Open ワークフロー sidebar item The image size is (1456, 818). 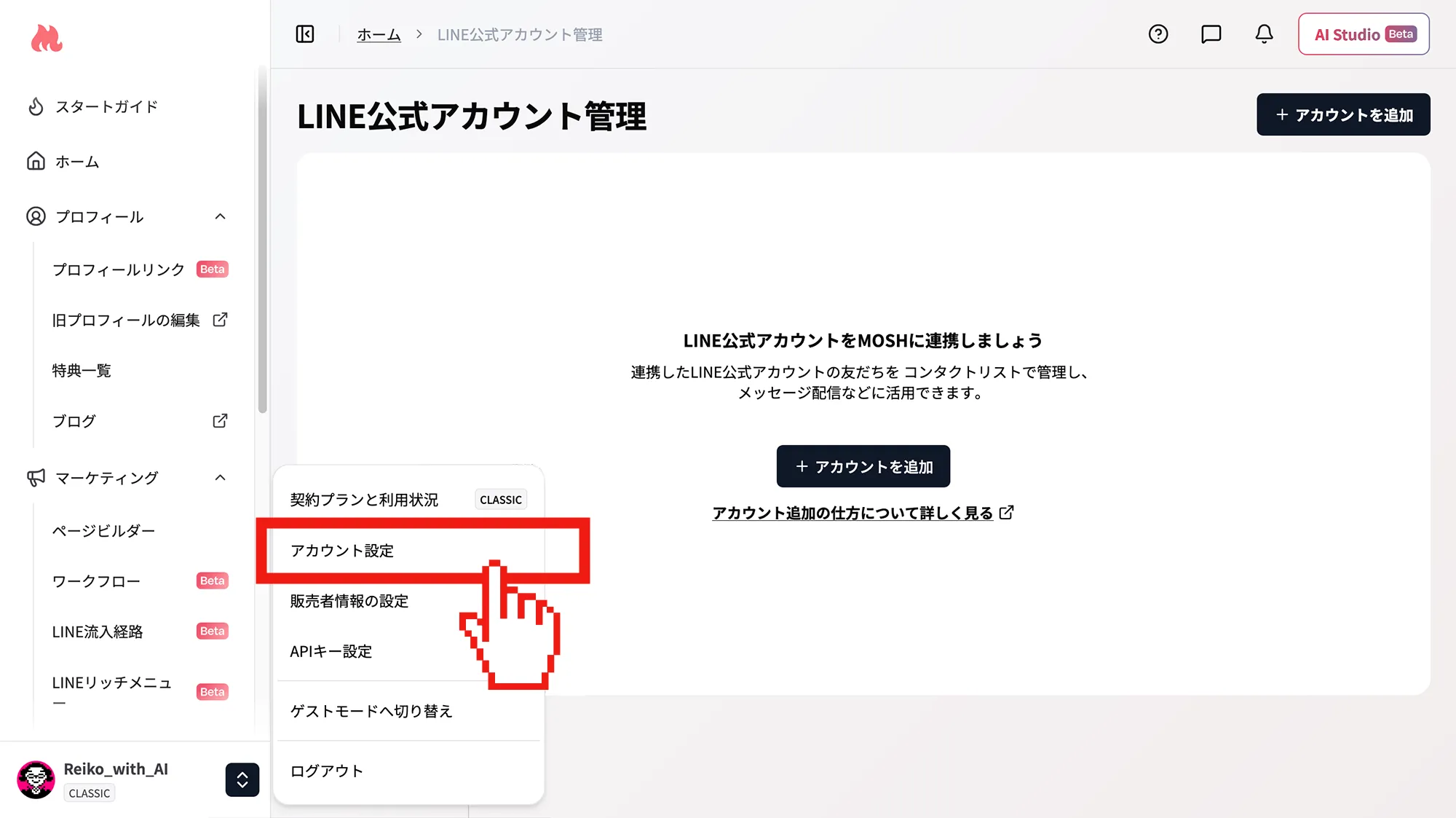point(96,581)
